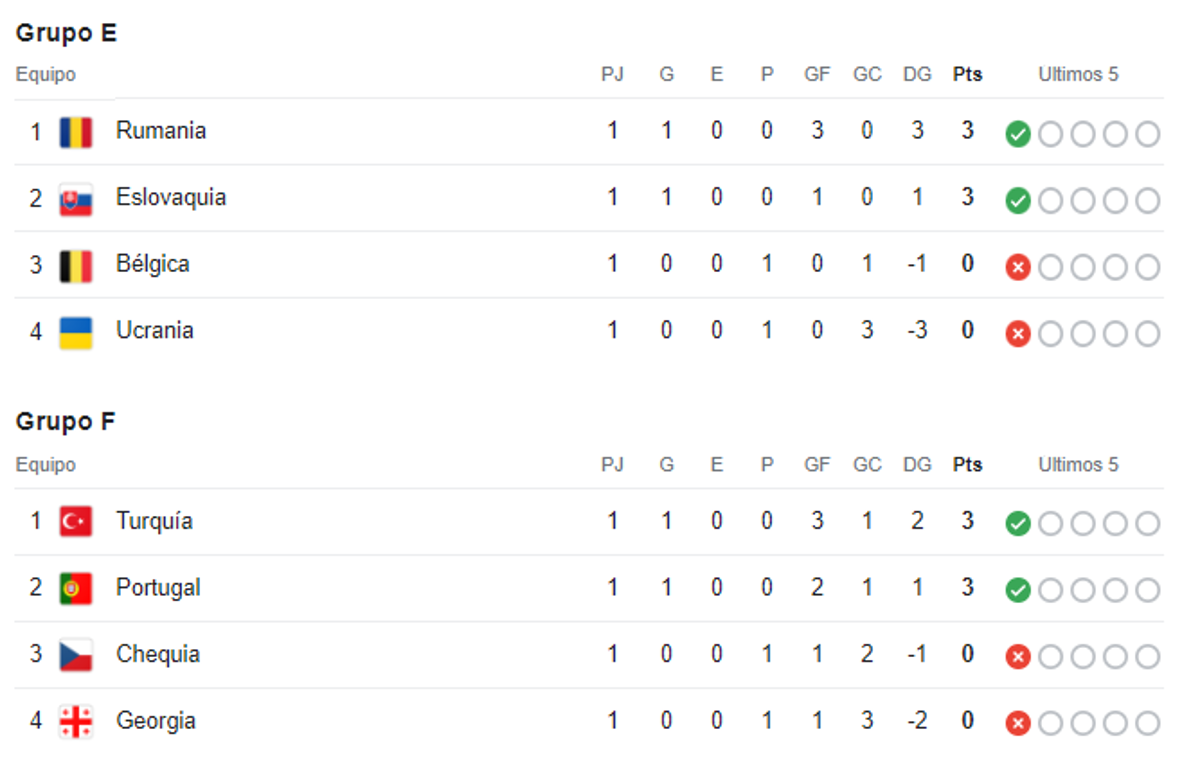Screen dimensions: 1200x779
Task: Click Ucrania's red loss indicator
Action: (x=1018, y=334)
